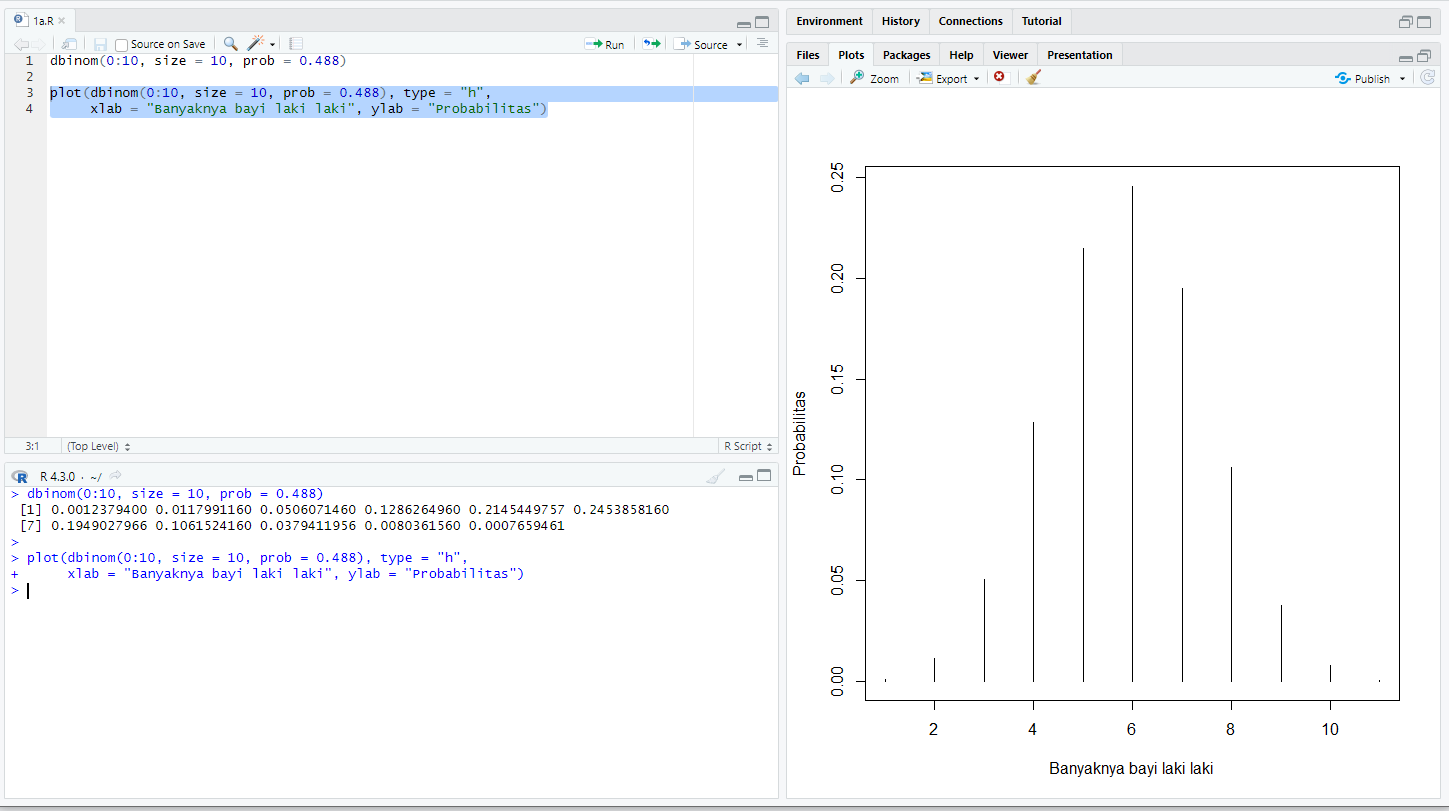Go forward to next source location
Viewport: 1449px width, 811px height.
pos(39,44)
